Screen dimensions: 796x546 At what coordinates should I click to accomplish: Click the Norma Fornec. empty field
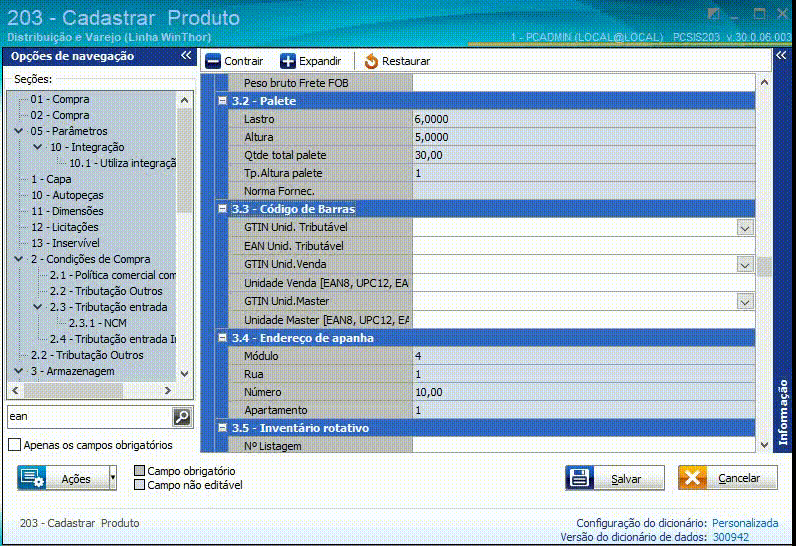click(584, 191)
